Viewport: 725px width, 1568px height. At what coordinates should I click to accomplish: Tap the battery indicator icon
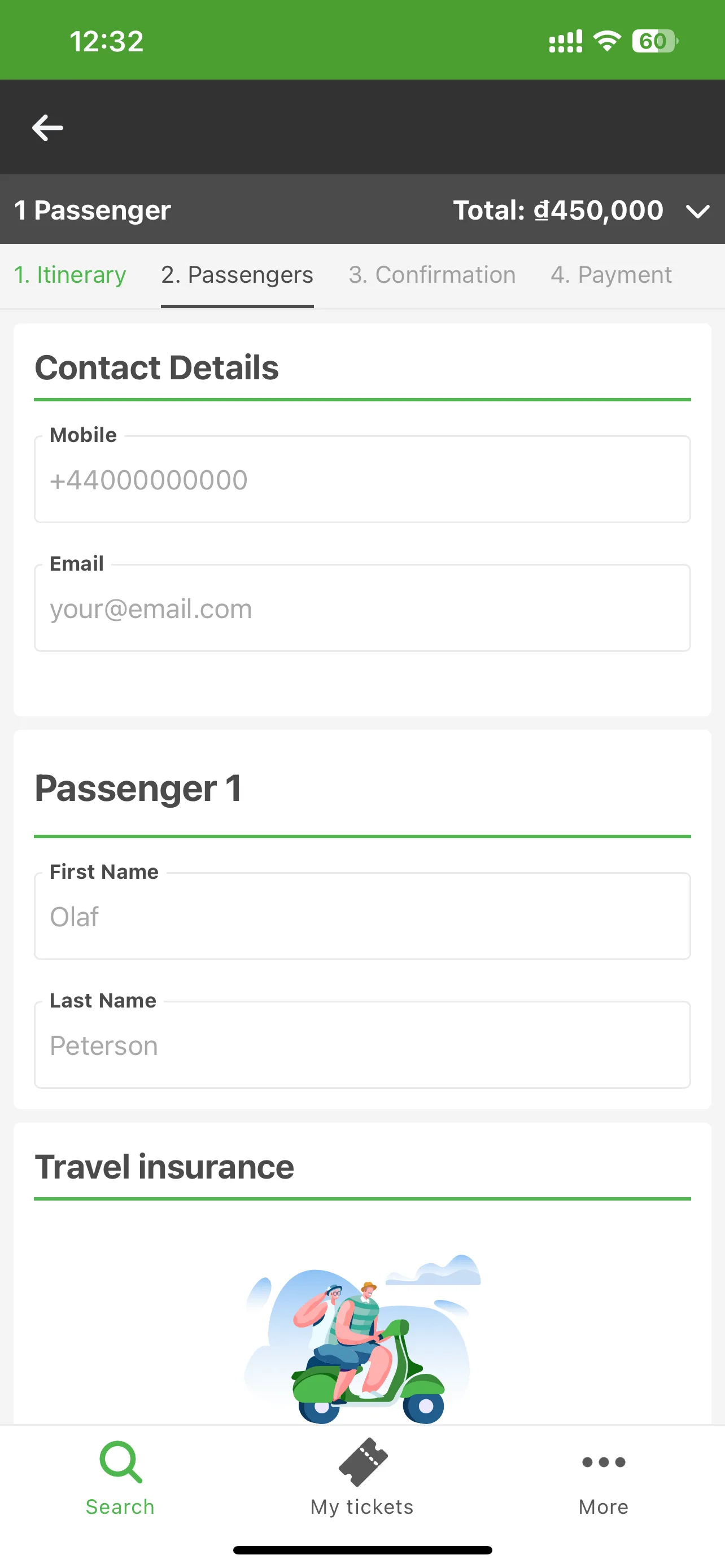click(x=655, y=41)
